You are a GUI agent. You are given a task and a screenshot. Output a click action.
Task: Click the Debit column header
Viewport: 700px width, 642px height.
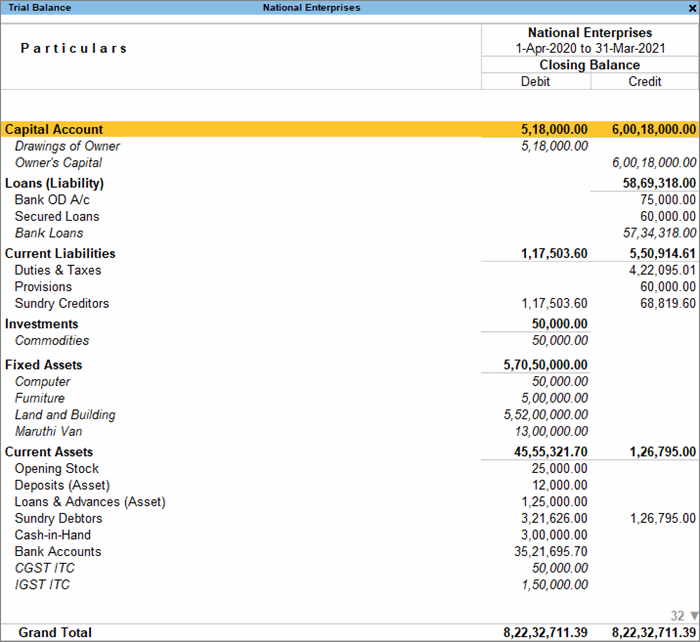(x=536, y=81)
